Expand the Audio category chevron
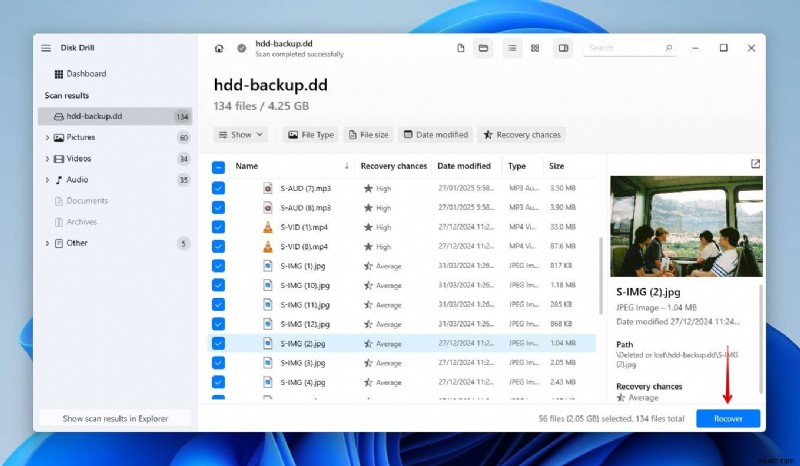The image size is (800, 466). tap(47, 180)
